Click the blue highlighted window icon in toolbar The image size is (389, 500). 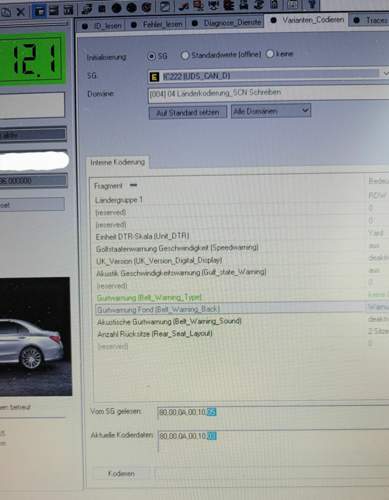[x=39, y=12]
